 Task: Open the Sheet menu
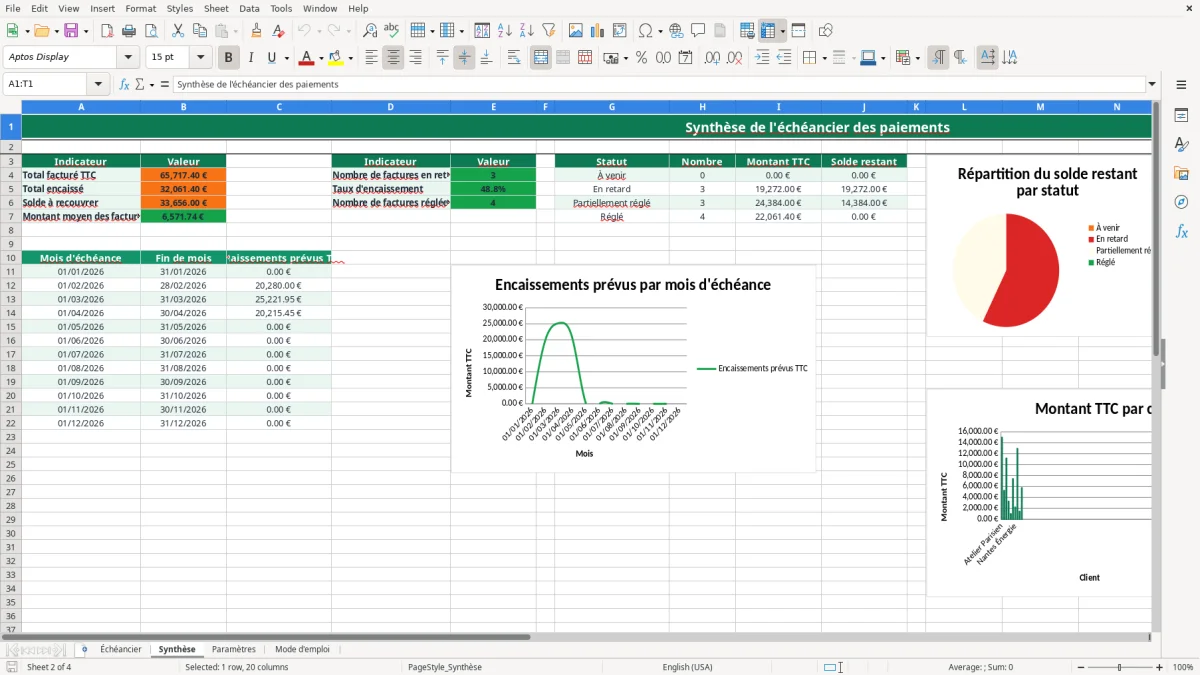[216, 8]
